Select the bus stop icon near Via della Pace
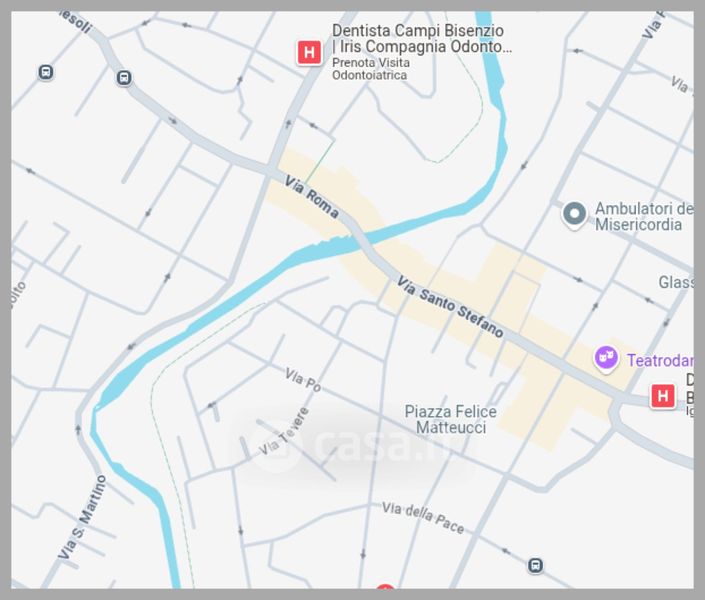Image resolution: width=705 pixels, height=600 pixels. pos(535,565)
